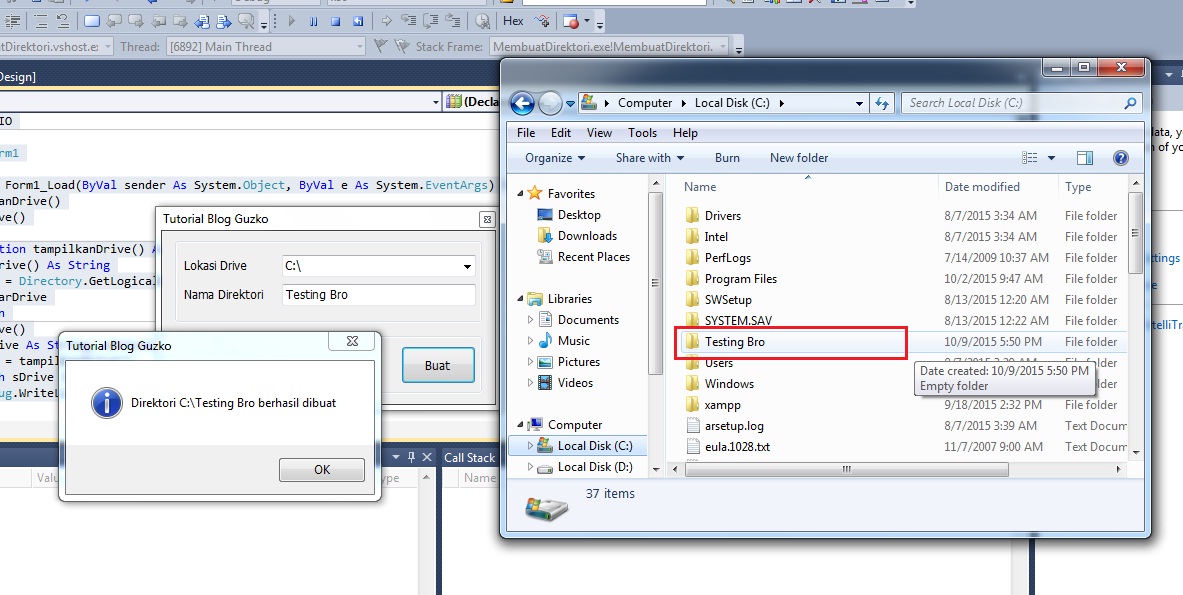Open the recent pages dropdown next to Forward

point(570,104)
